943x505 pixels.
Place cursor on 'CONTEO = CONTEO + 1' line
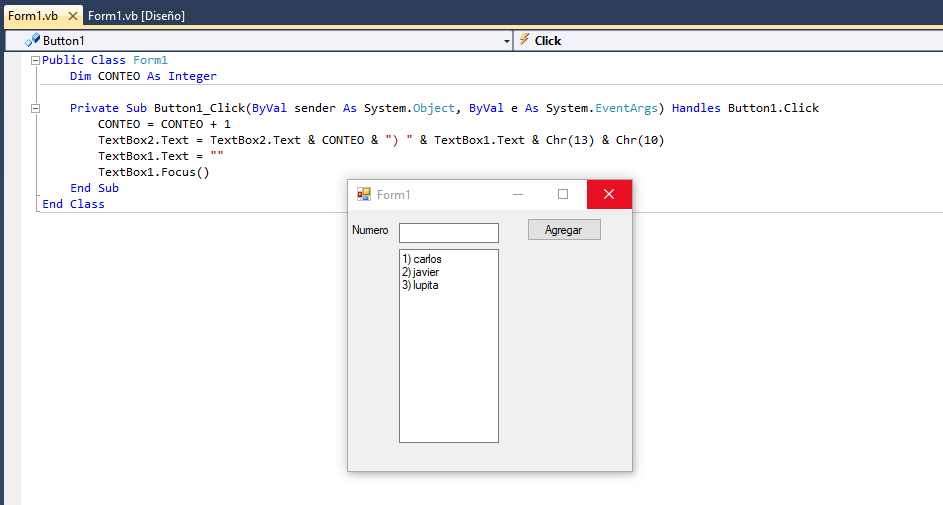point(164,124)
